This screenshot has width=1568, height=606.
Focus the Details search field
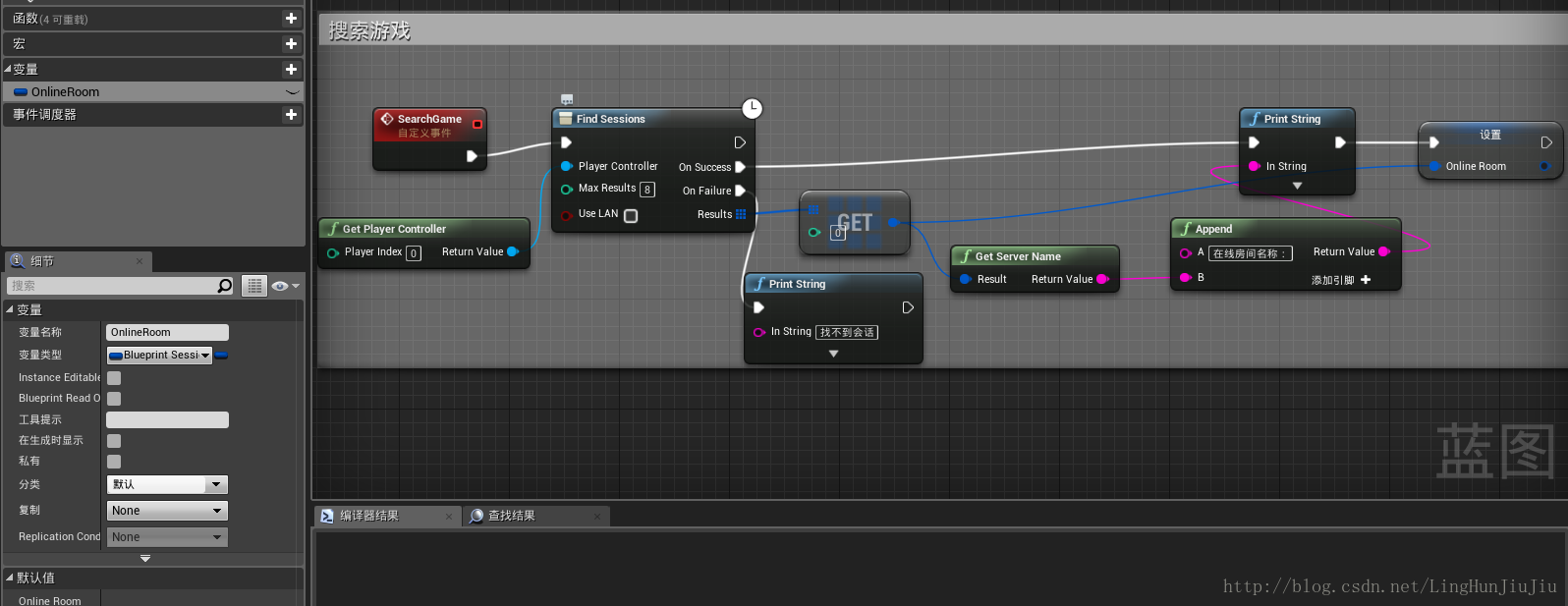[112, 286]
